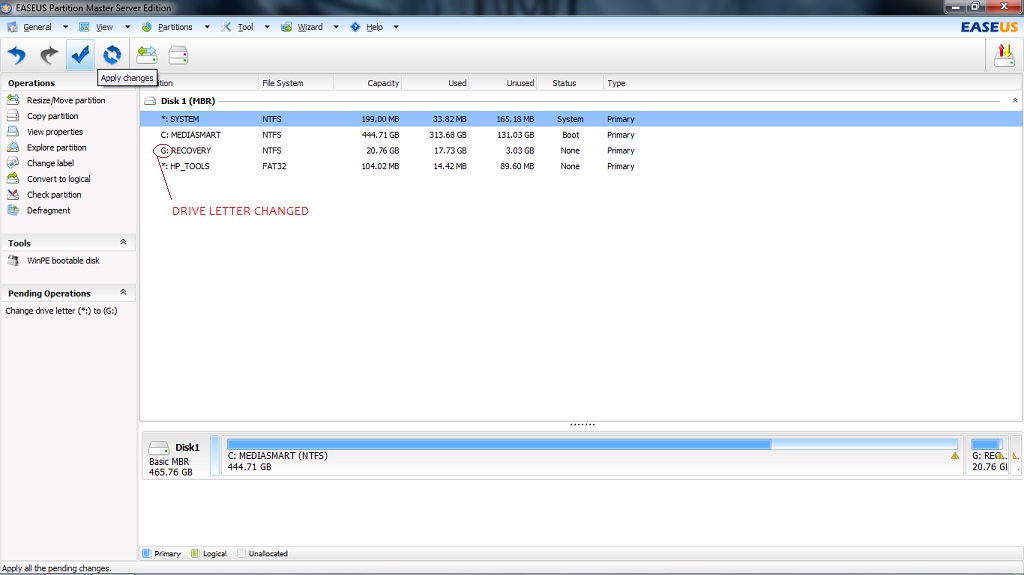Select C: MEDIASMART block in disk map
The height and width of the screenshot is (575, 1024).
(x=592, y=455)
